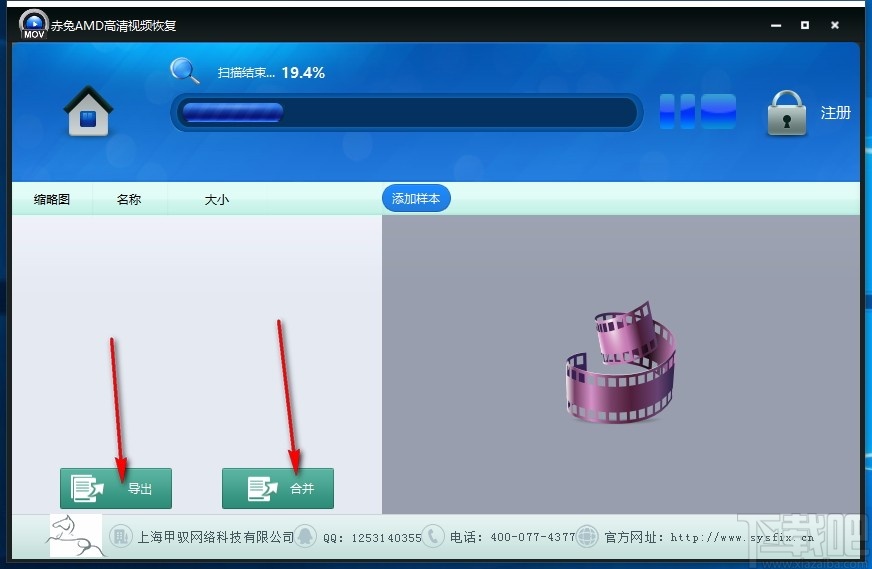Click the horse logo in the footer

pos(76,536)
